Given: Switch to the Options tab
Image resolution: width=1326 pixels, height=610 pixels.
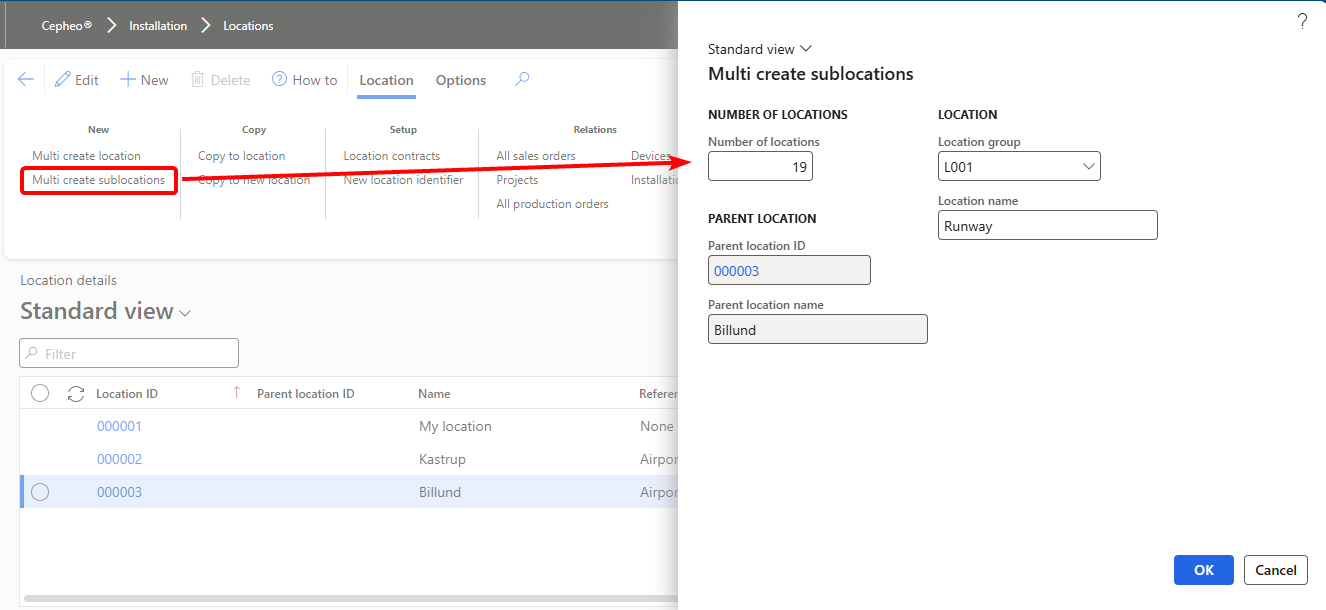Looking at the screenshot, I should click(461, 80).
